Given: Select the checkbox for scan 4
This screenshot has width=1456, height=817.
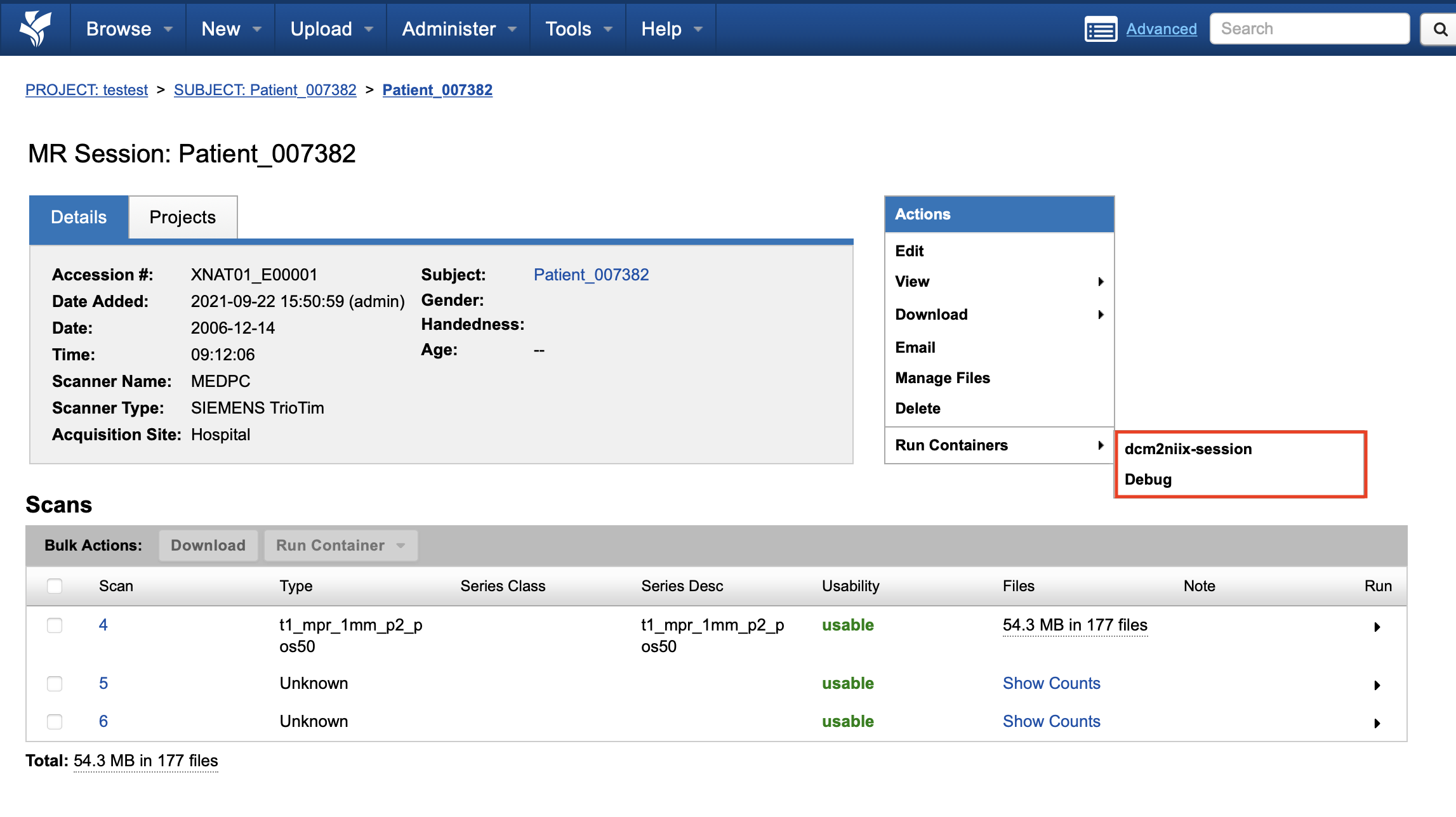Looking at the screenshot, I should click(55, 625).
